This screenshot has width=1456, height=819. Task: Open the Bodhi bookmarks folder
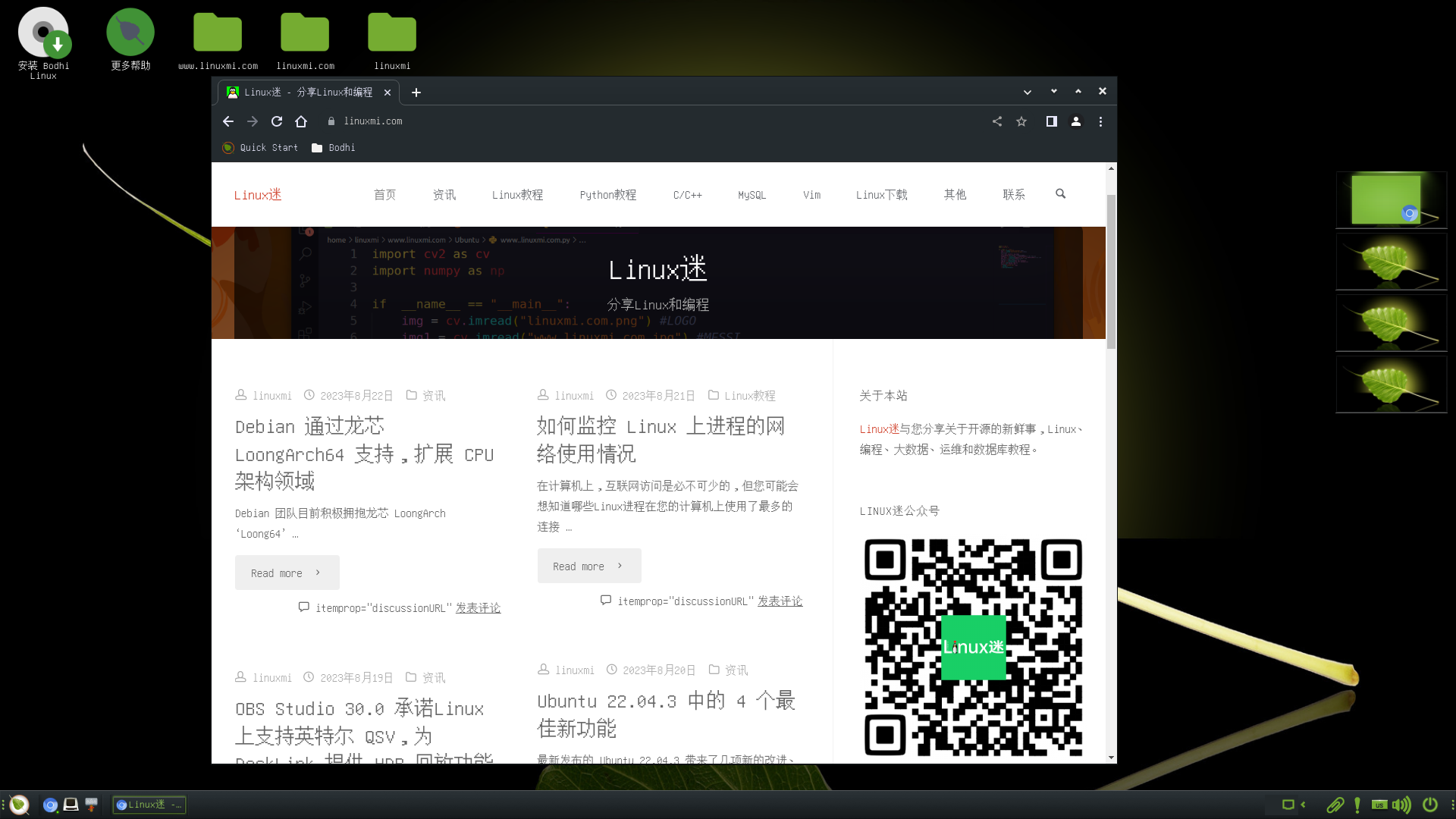333,148
